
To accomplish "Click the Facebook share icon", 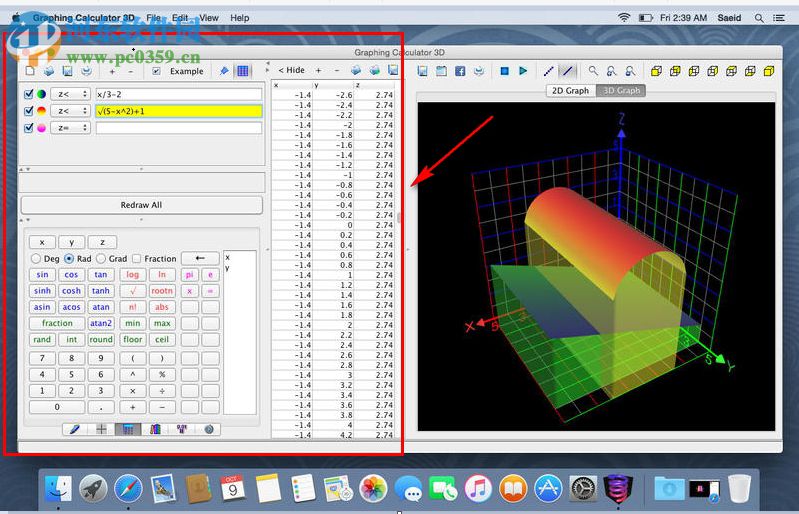I will coord(460,71).
